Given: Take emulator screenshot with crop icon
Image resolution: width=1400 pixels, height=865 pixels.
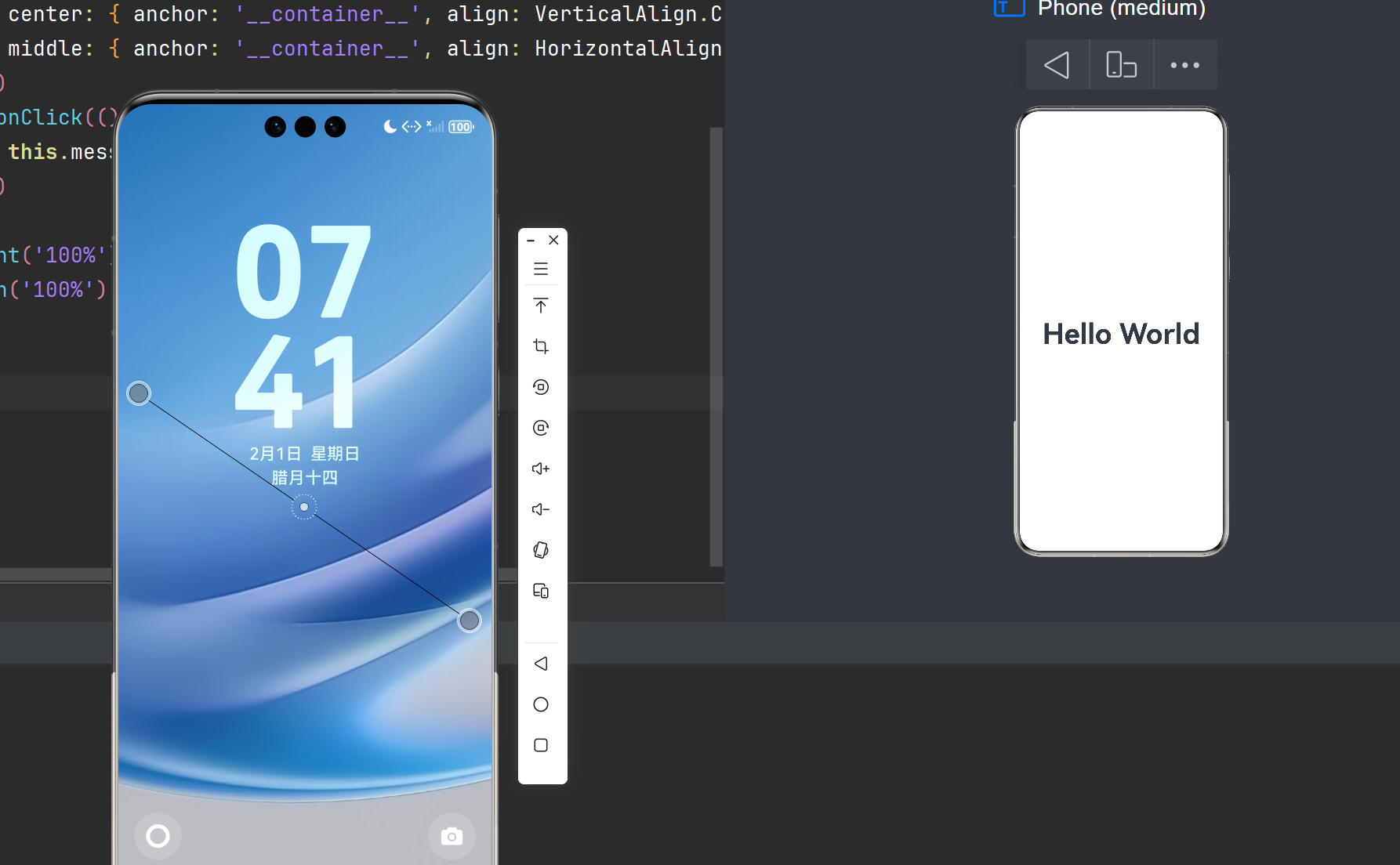Looking at the screenshot, I should (x=541, y=346).
